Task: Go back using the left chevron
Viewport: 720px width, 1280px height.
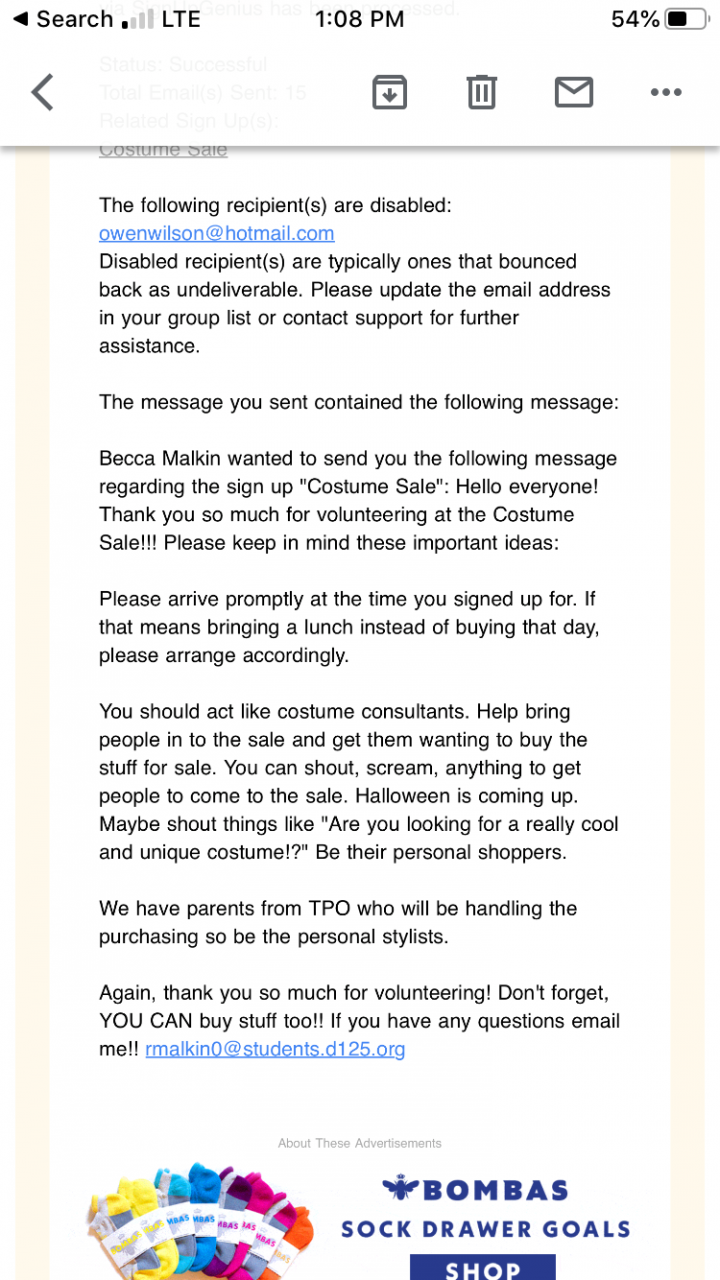Action: [x=42, y=92]
